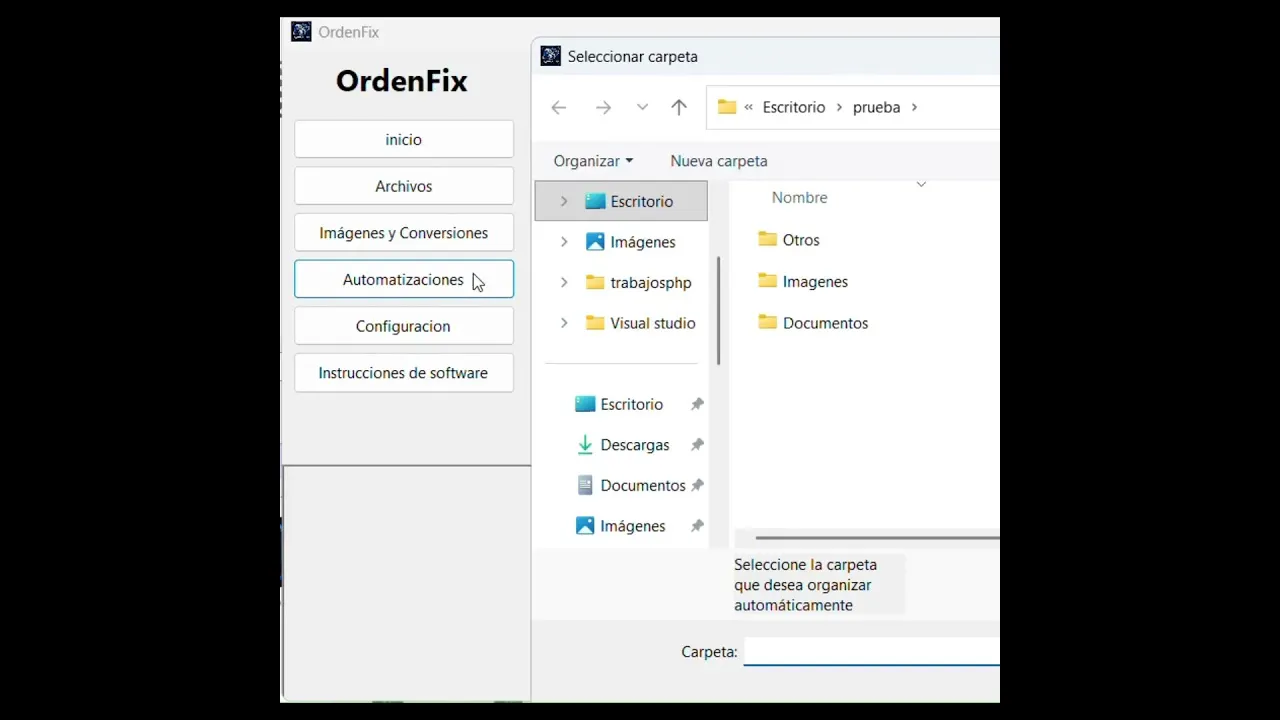
Task: Click the pinned Documentos document icon in quick access
Action: tap(586, 485)
